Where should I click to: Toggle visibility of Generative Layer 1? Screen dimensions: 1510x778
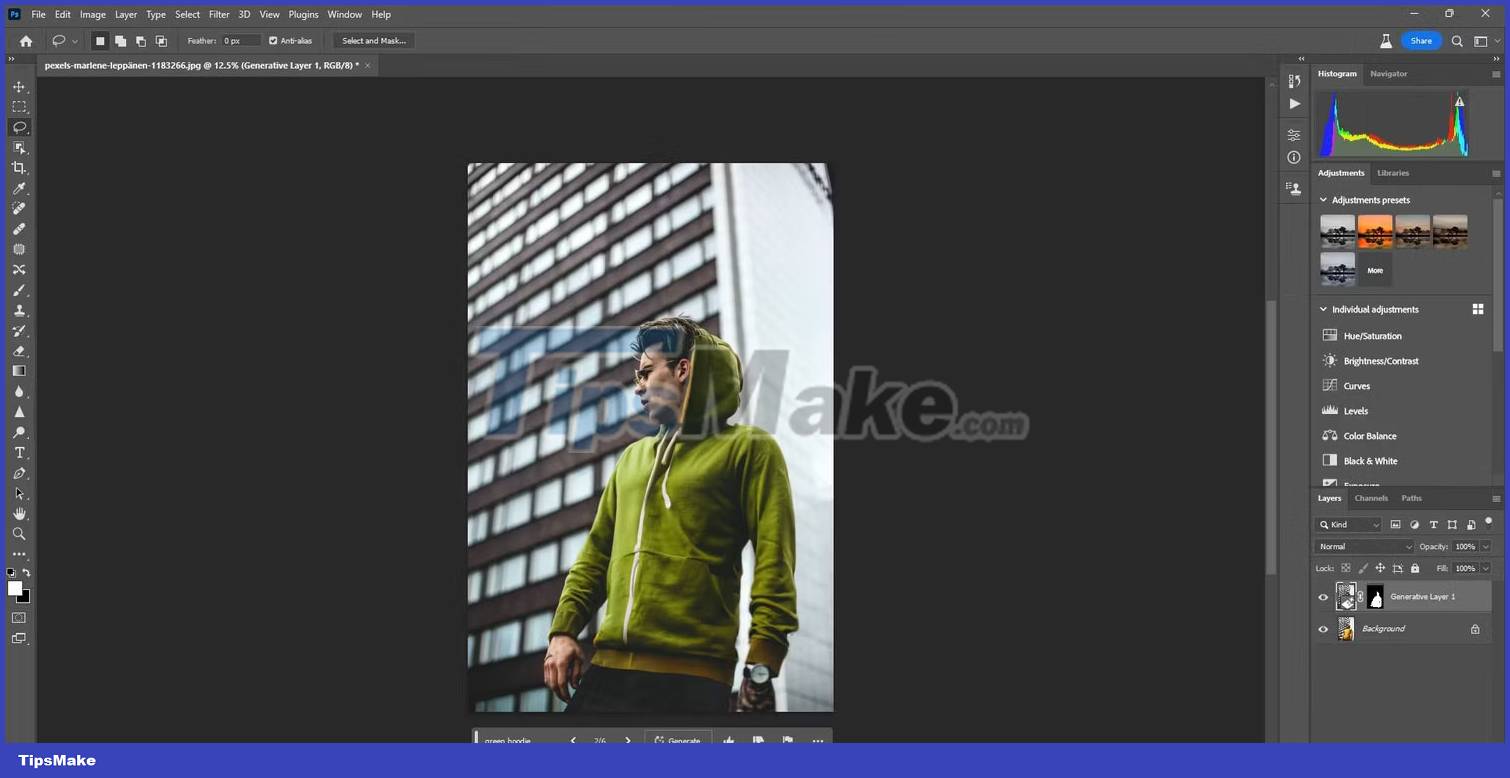click(x=1323, y=596)
